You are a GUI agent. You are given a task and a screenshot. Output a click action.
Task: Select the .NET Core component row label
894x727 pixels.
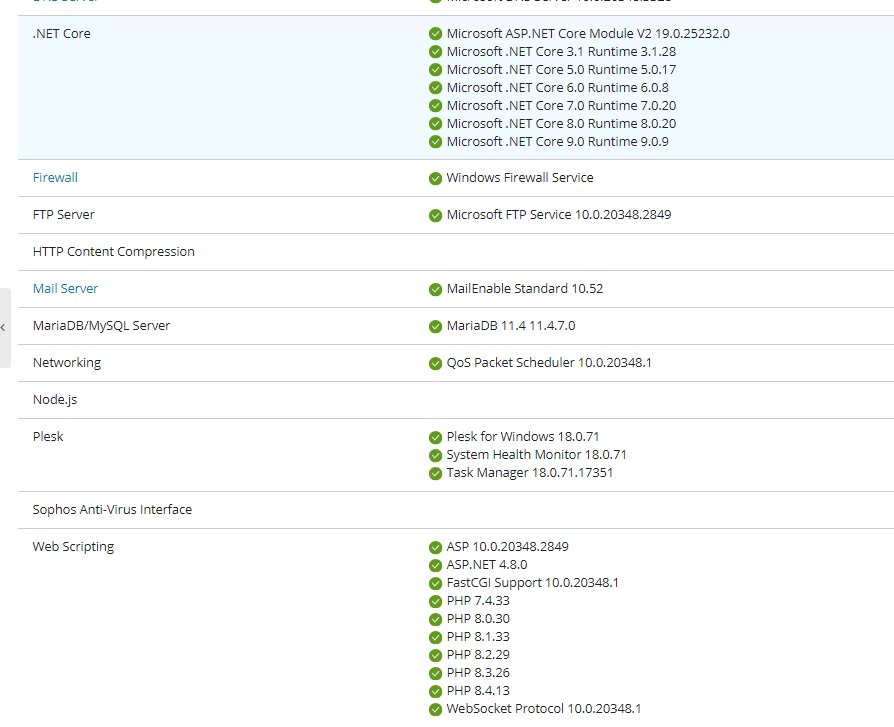[61, 34]
